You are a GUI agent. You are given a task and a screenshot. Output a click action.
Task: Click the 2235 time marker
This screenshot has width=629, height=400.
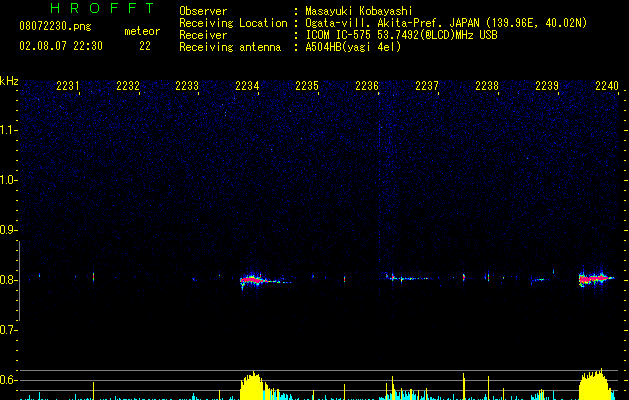pos(307,86)
